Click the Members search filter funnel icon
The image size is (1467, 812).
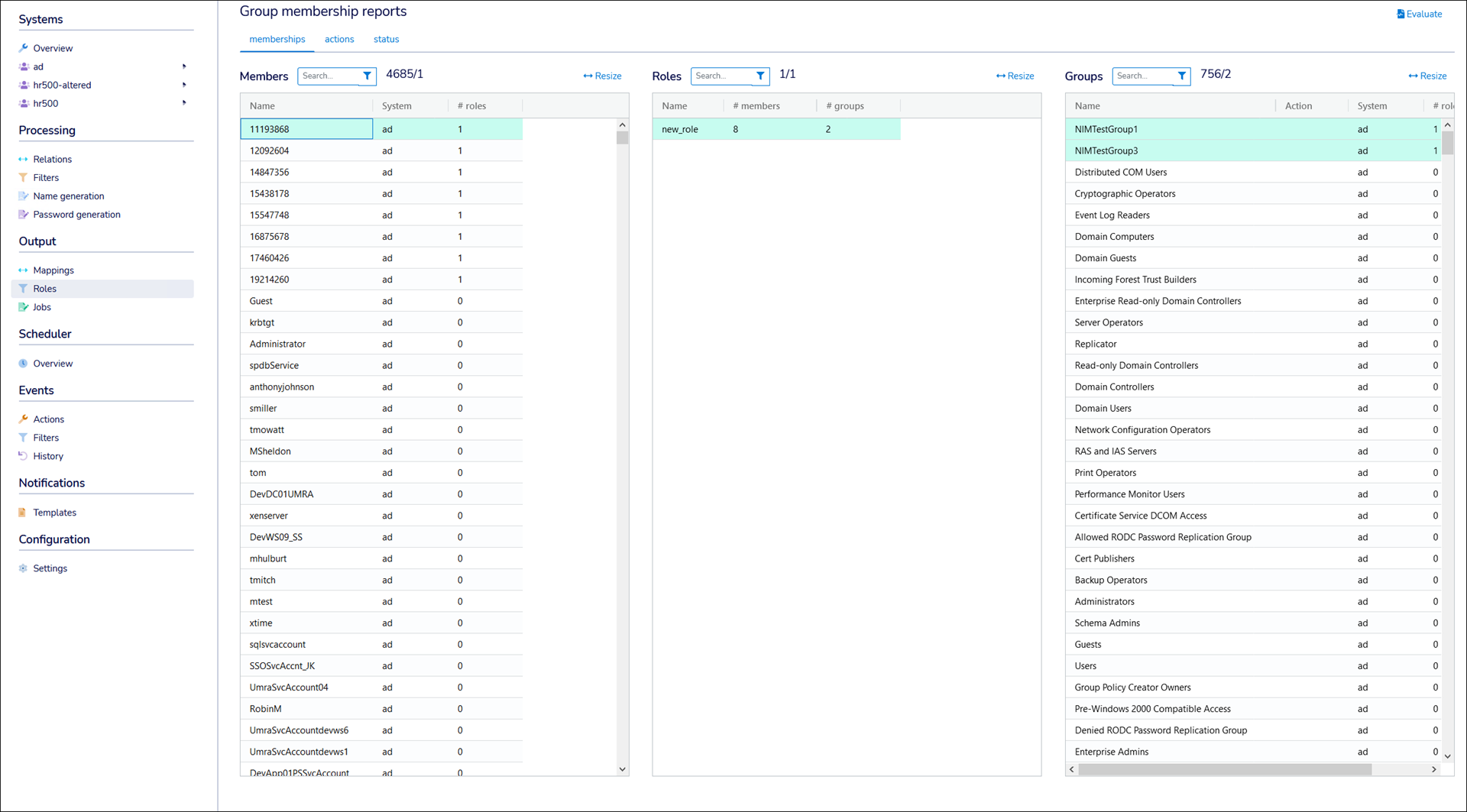[x=367, y=76]
